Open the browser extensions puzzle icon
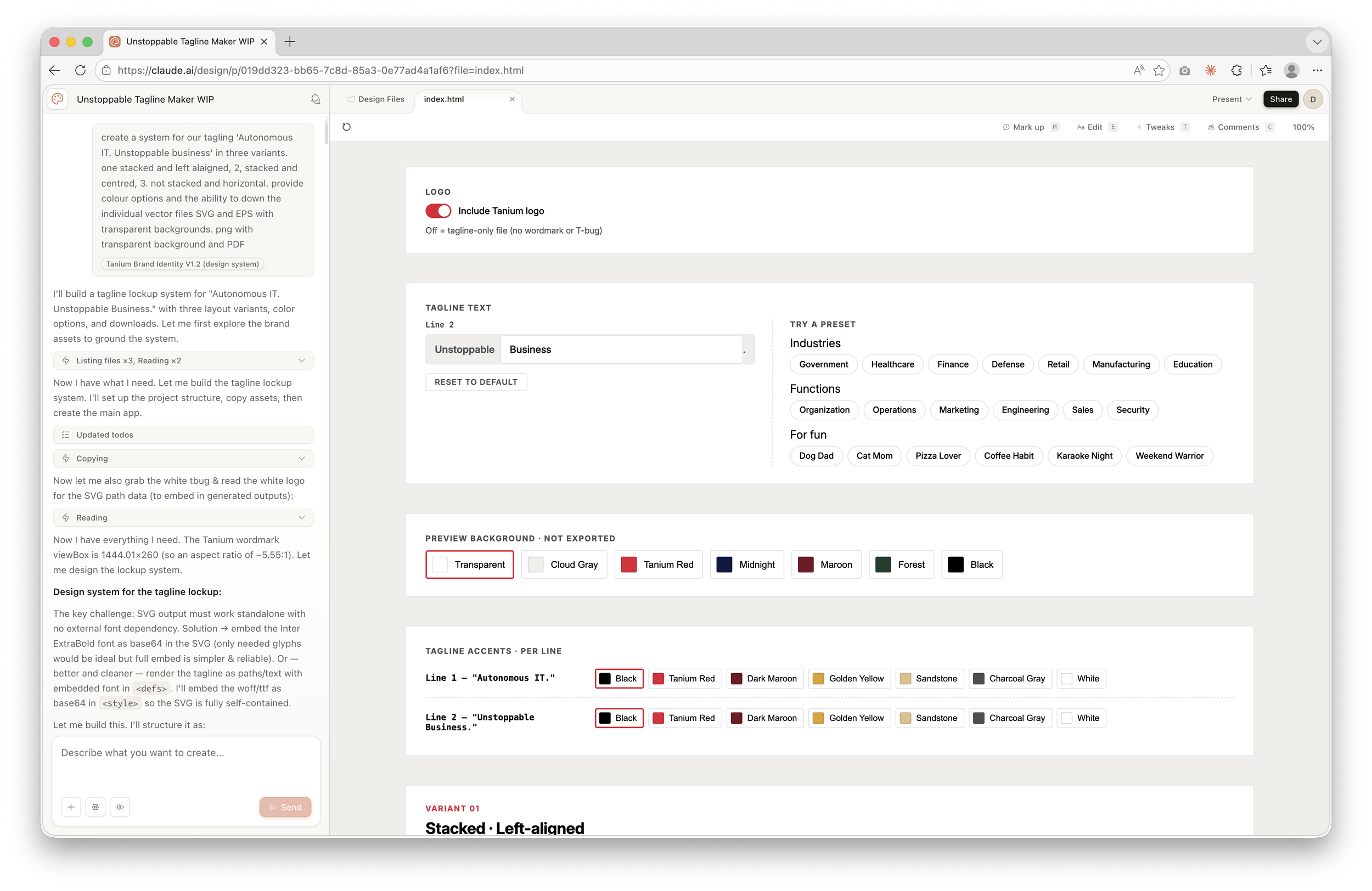 (x=1236, y=70)
